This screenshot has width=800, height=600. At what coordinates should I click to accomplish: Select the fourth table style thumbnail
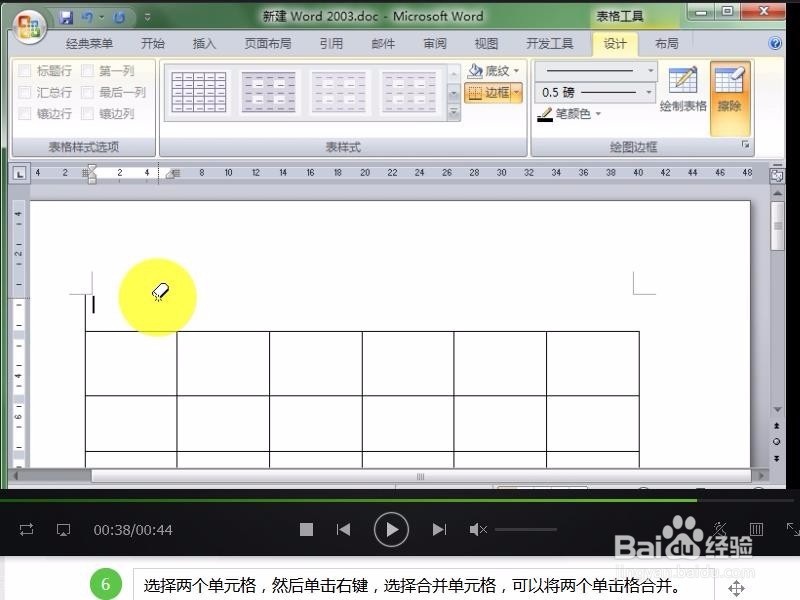point(409,92)
